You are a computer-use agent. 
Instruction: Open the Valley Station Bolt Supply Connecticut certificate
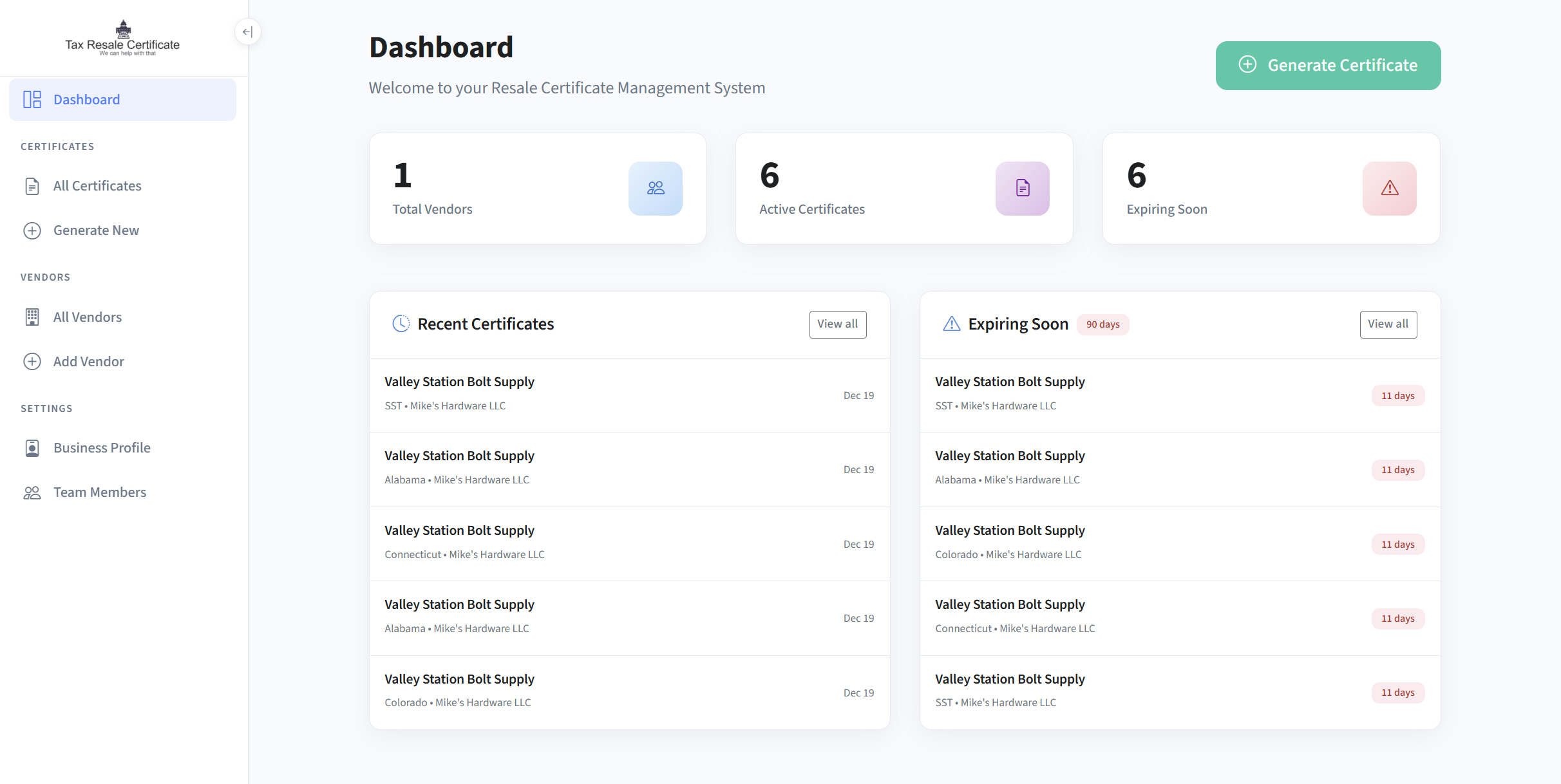629,543
